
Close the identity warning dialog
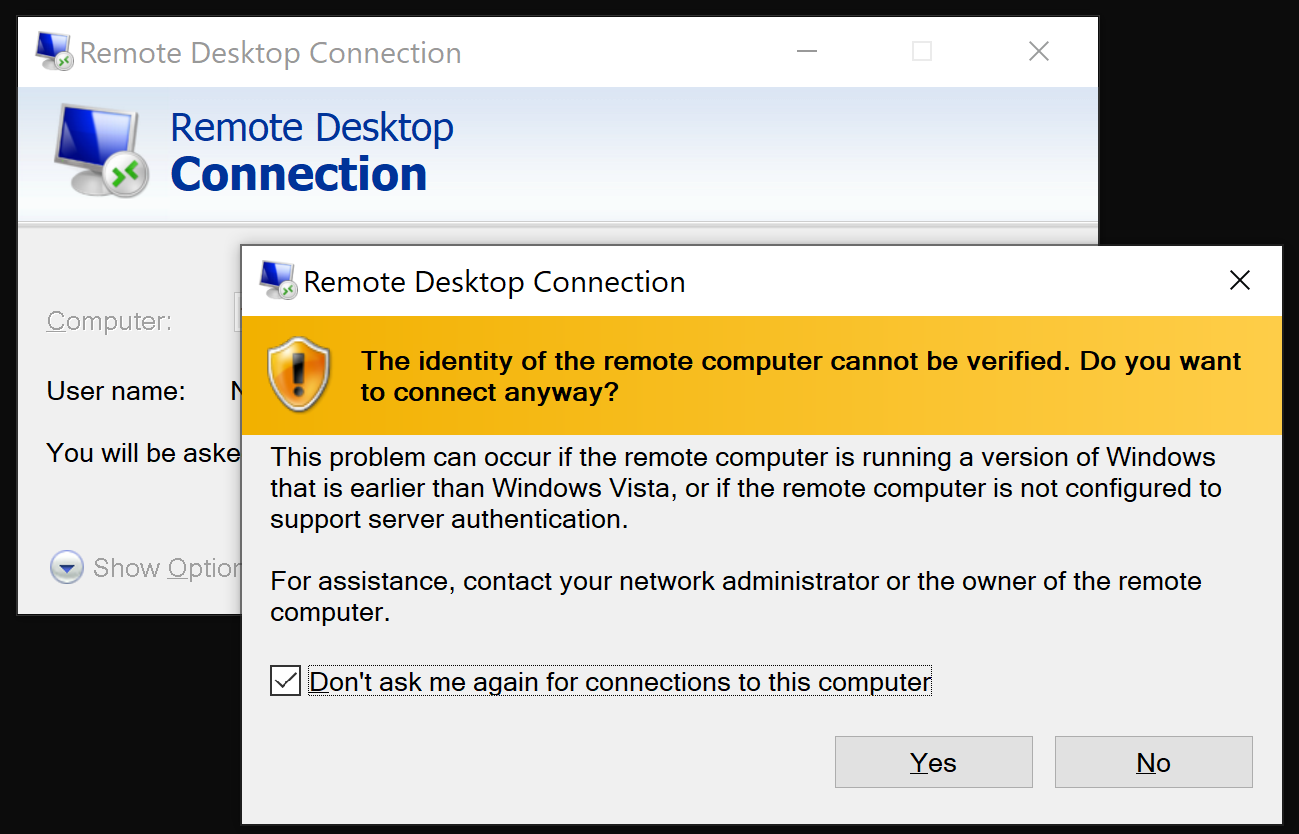coord(1239,281)
